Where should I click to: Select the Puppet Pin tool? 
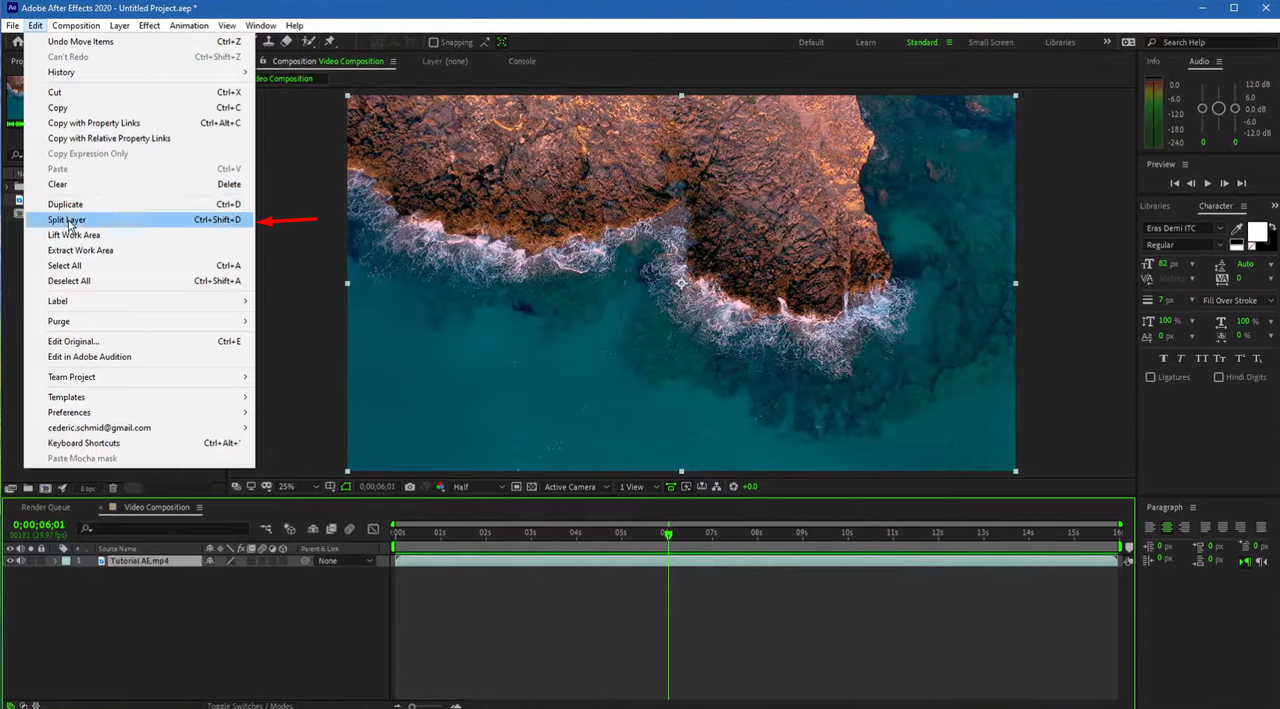[x=330, y=42]
